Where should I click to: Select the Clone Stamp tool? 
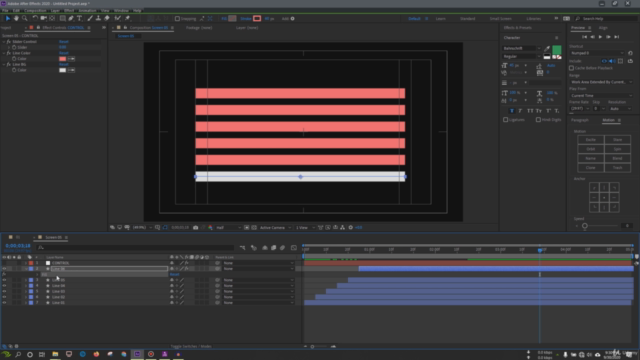coord(98,18)
